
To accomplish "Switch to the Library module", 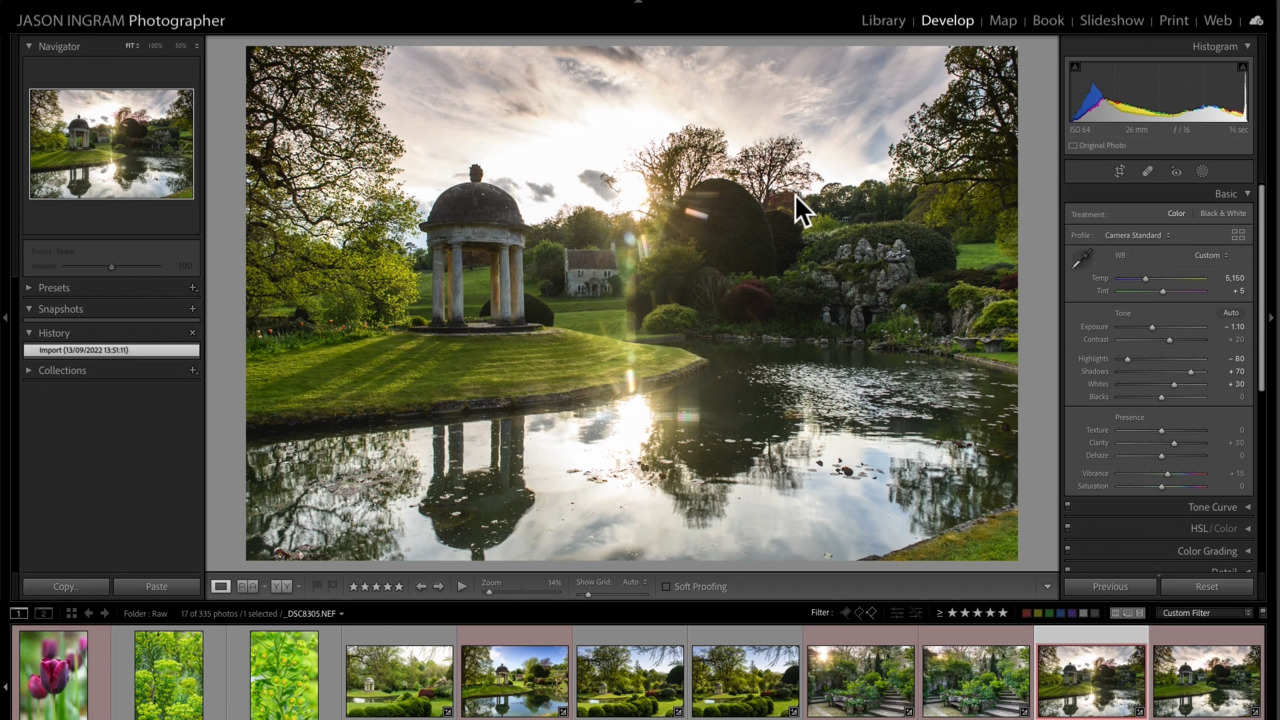I will (x=883, y=20).
